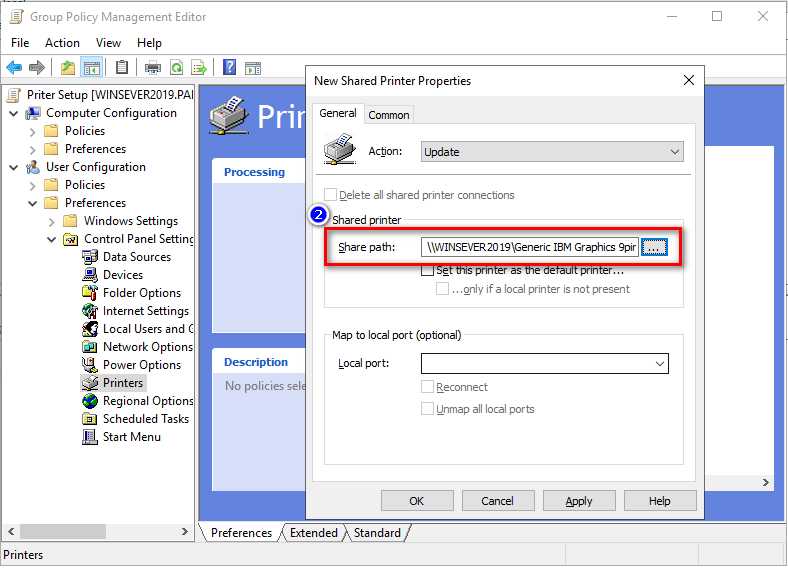Screen dimensions: 788x569
Task: Click the Refresh toolbar icon
Action: coord(176,67)
